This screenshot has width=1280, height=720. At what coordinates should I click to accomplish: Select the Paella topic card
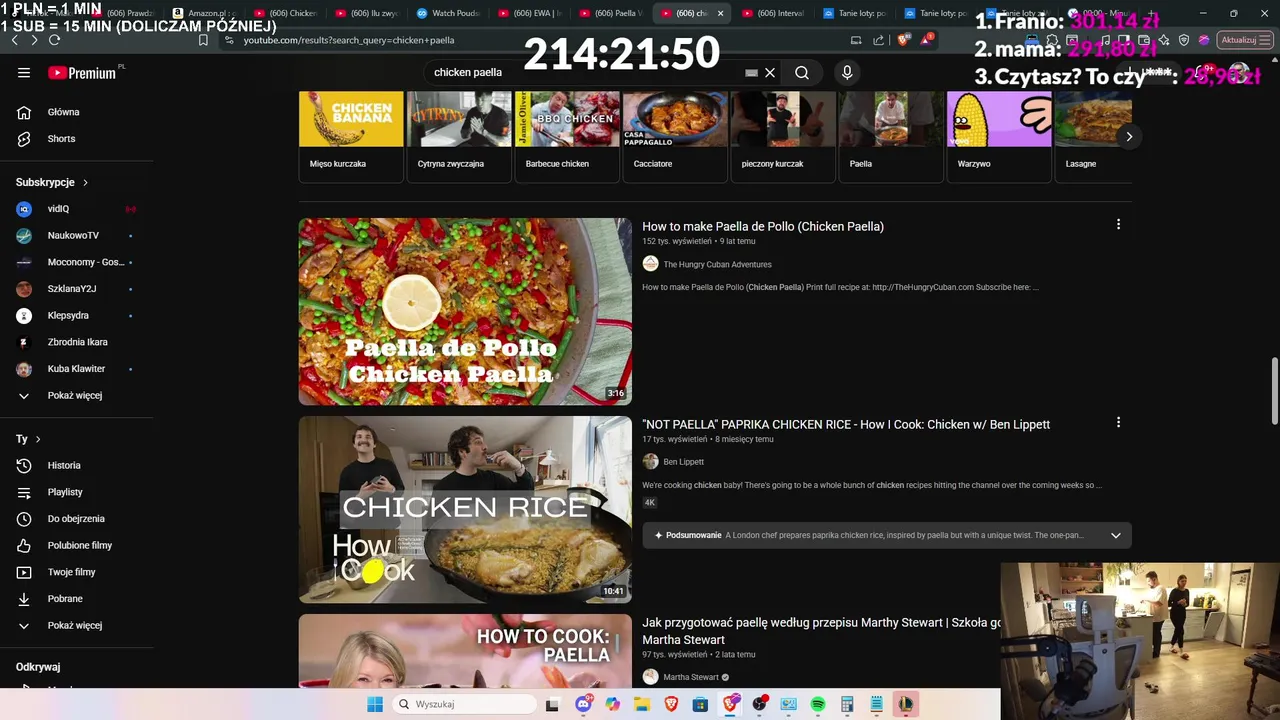(891, 136)
